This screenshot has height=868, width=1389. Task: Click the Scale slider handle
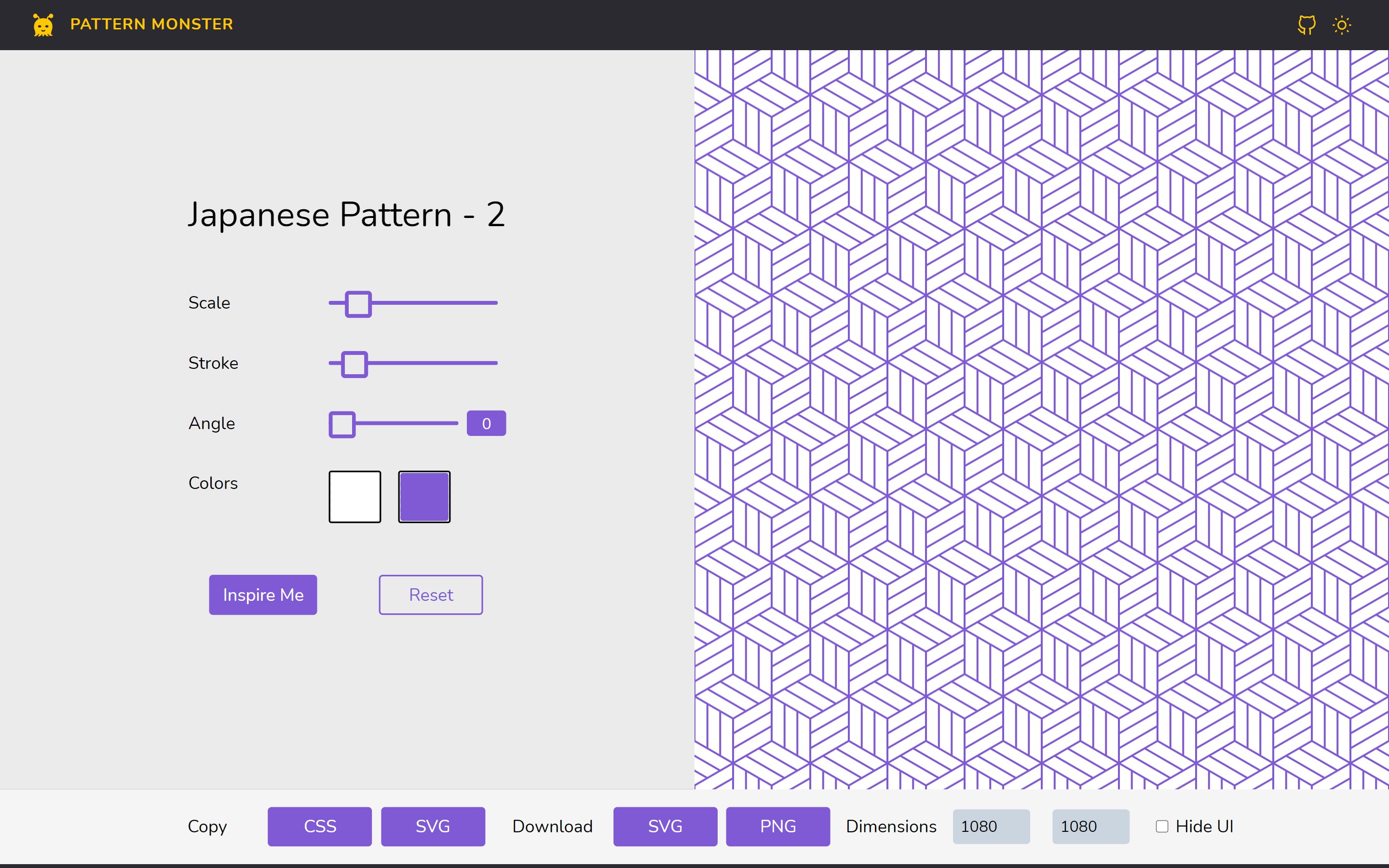pyautogui.click(x=358, y=304)
